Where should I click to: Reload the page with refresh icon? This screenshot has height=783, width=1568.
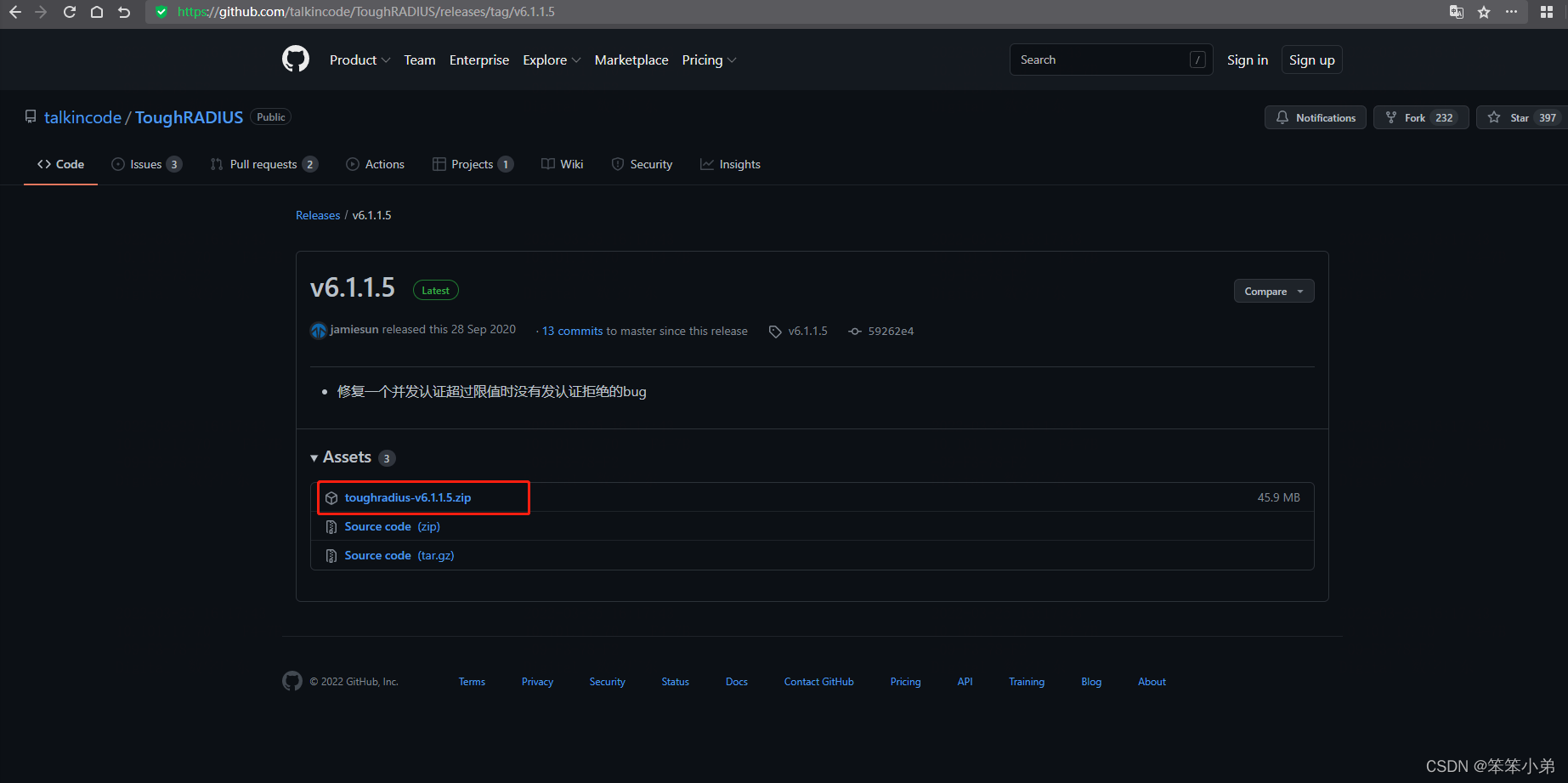[x=70, y=12]
